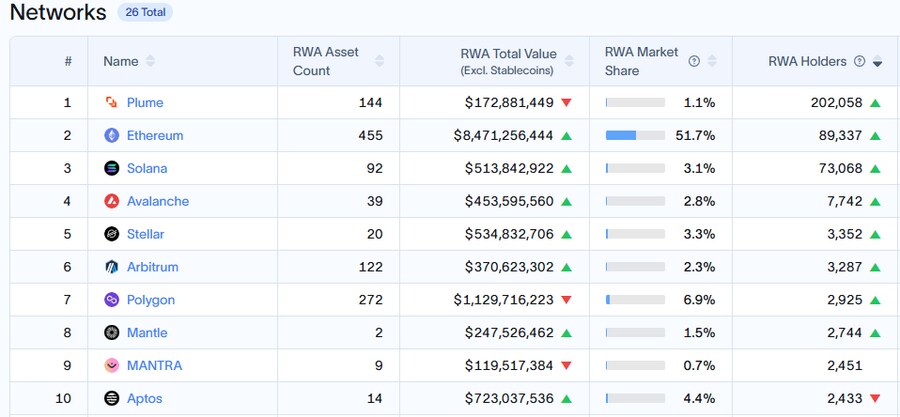Click Ethereum's 51.7% market share bar

pos(635,135)
